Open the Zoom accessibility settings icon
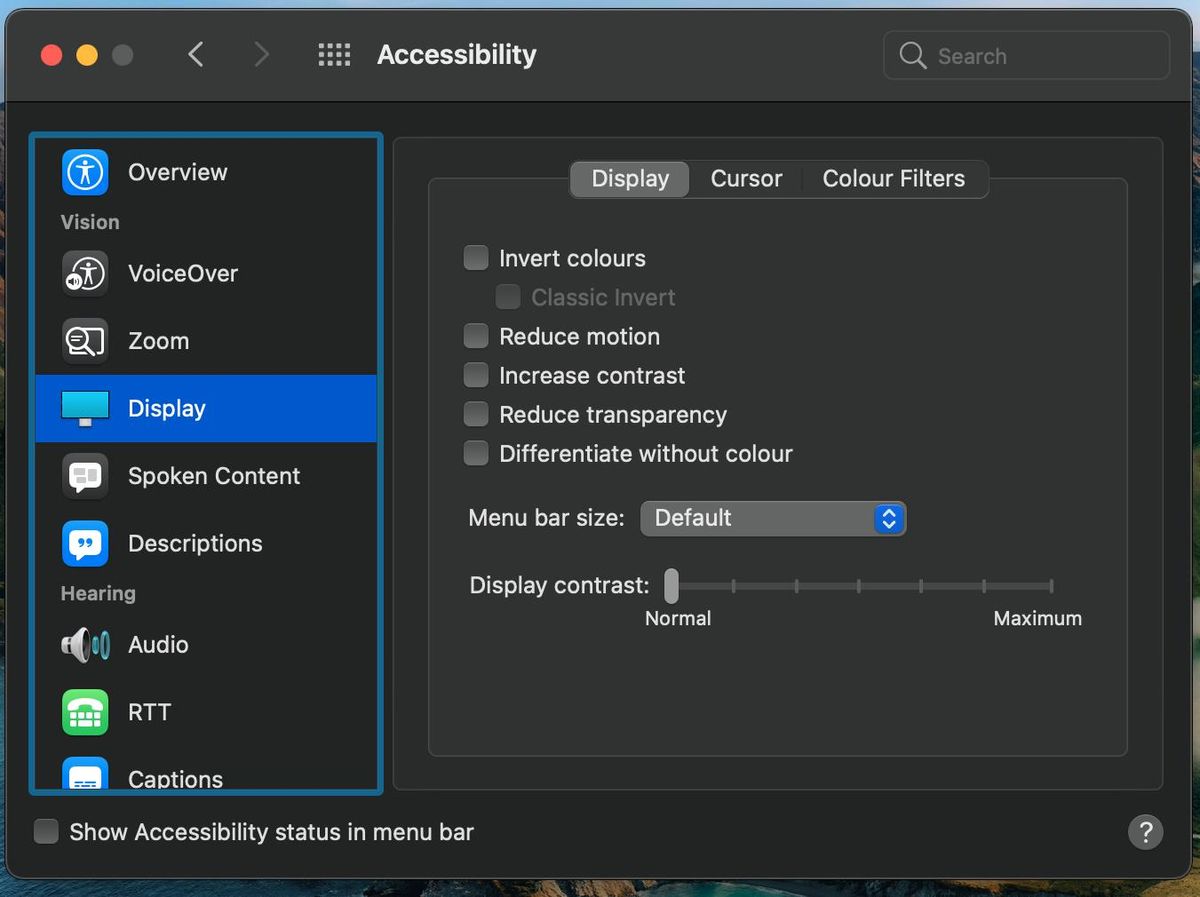Screen dimensions: 1200x897 point(85,340)
